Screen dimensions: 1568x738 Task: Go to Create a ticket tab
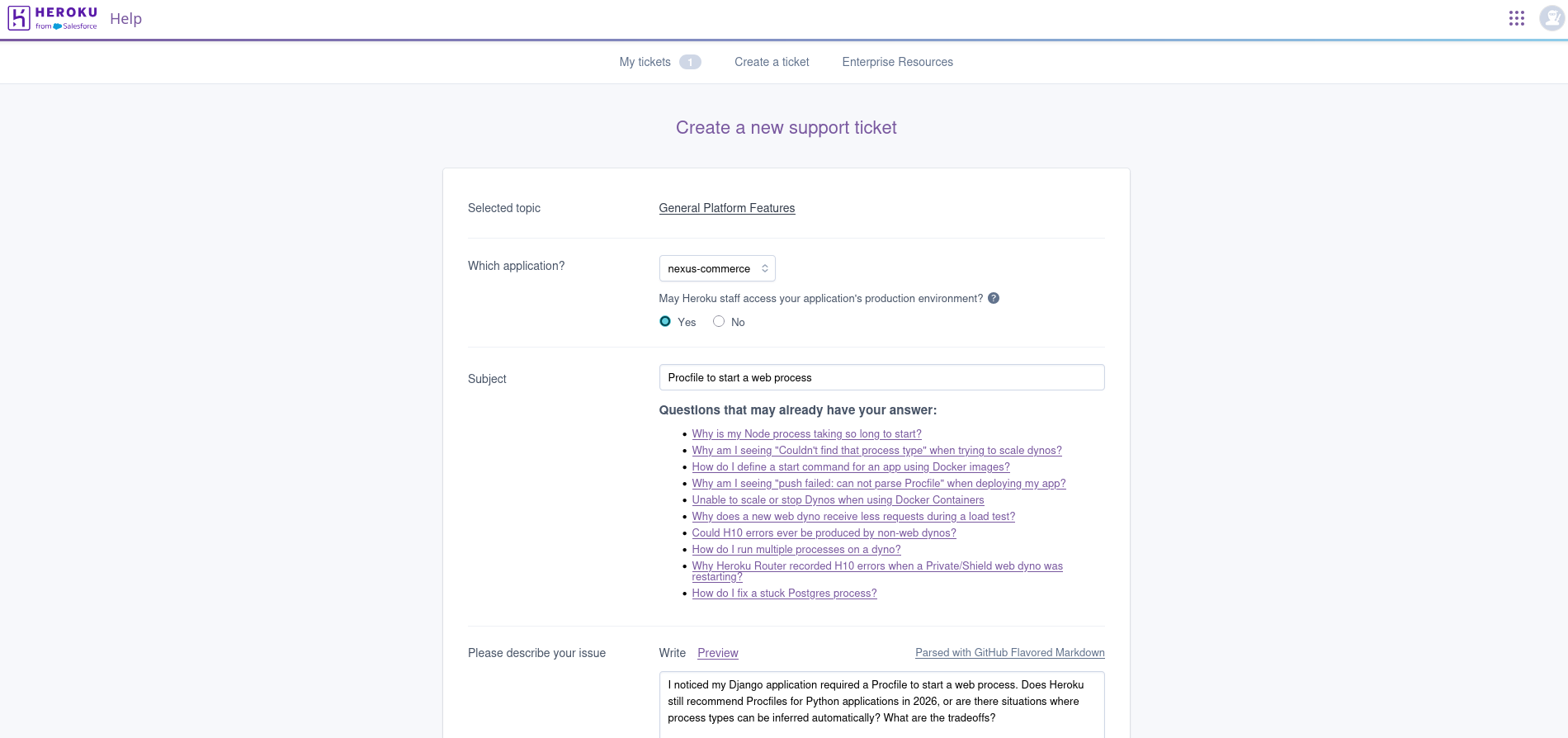click(772, 62)
